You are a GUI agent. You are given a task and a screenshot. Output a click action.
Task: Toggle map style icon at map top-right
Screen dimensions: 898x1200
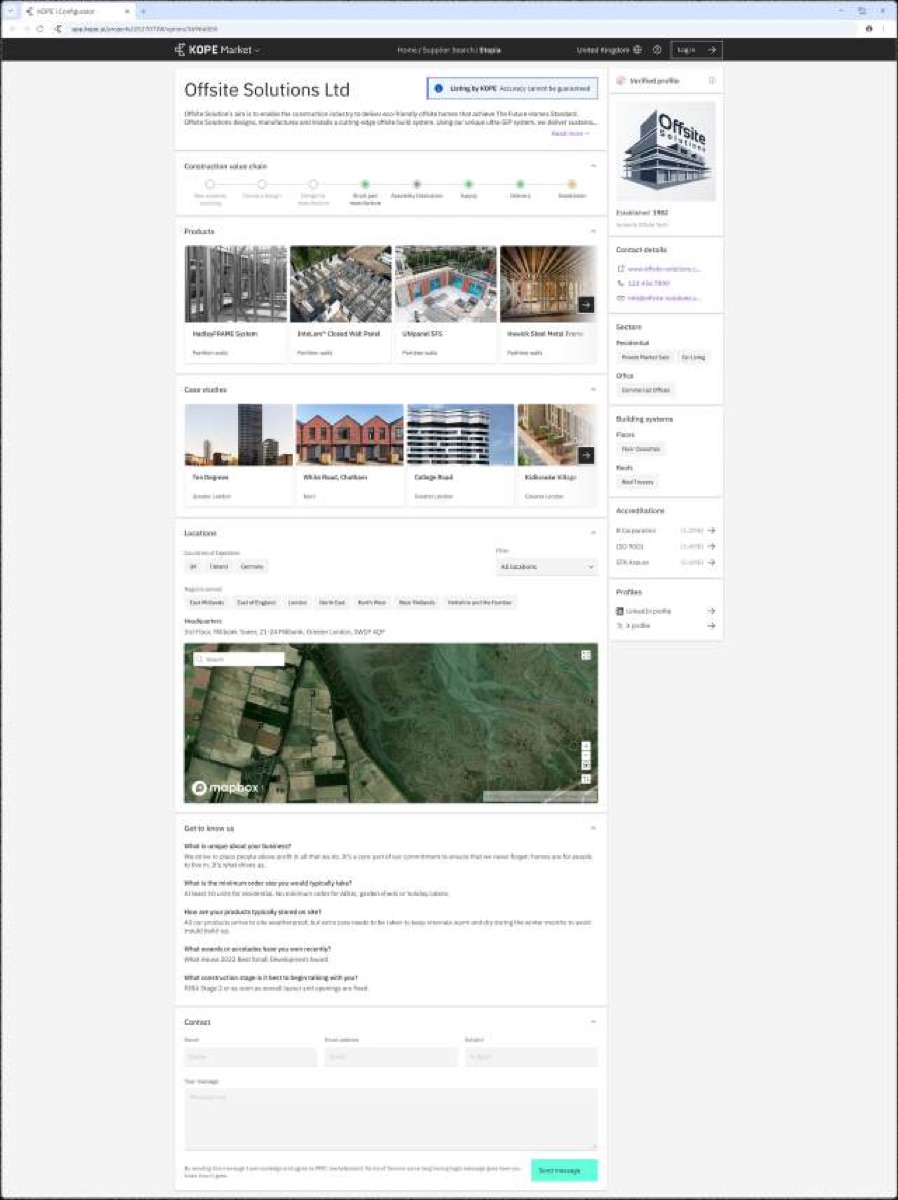click(x=586, y=655)
